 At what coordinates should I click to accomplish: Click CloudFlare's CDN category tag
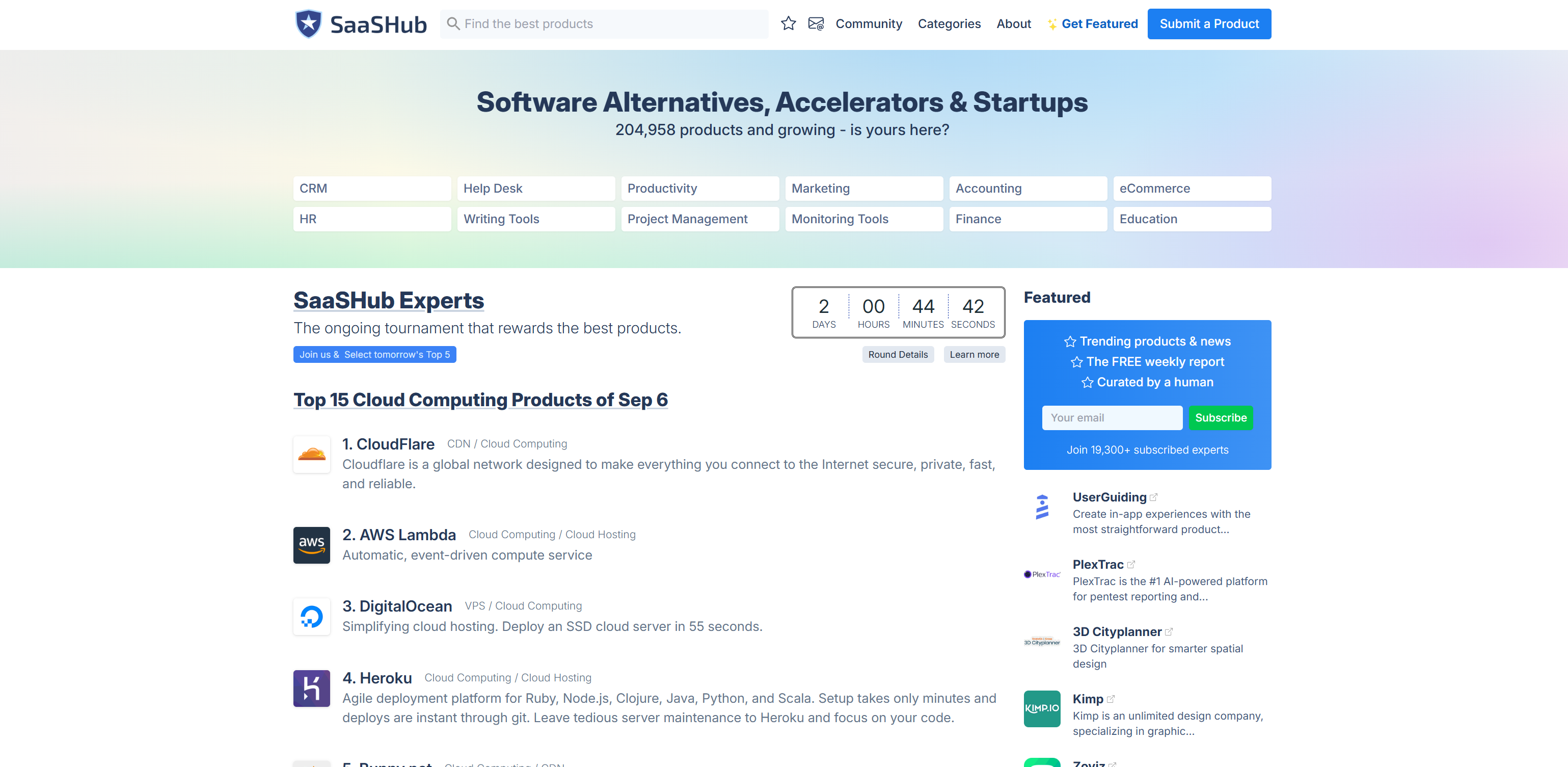458,444
